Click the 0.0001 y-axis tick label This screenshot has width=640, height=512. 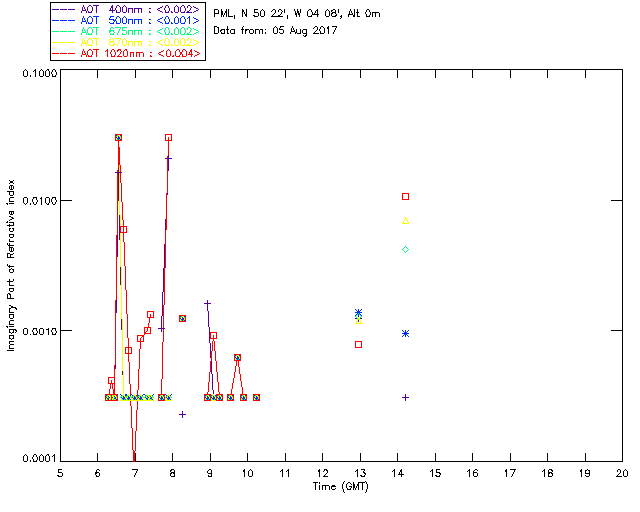tap(40, 459)
